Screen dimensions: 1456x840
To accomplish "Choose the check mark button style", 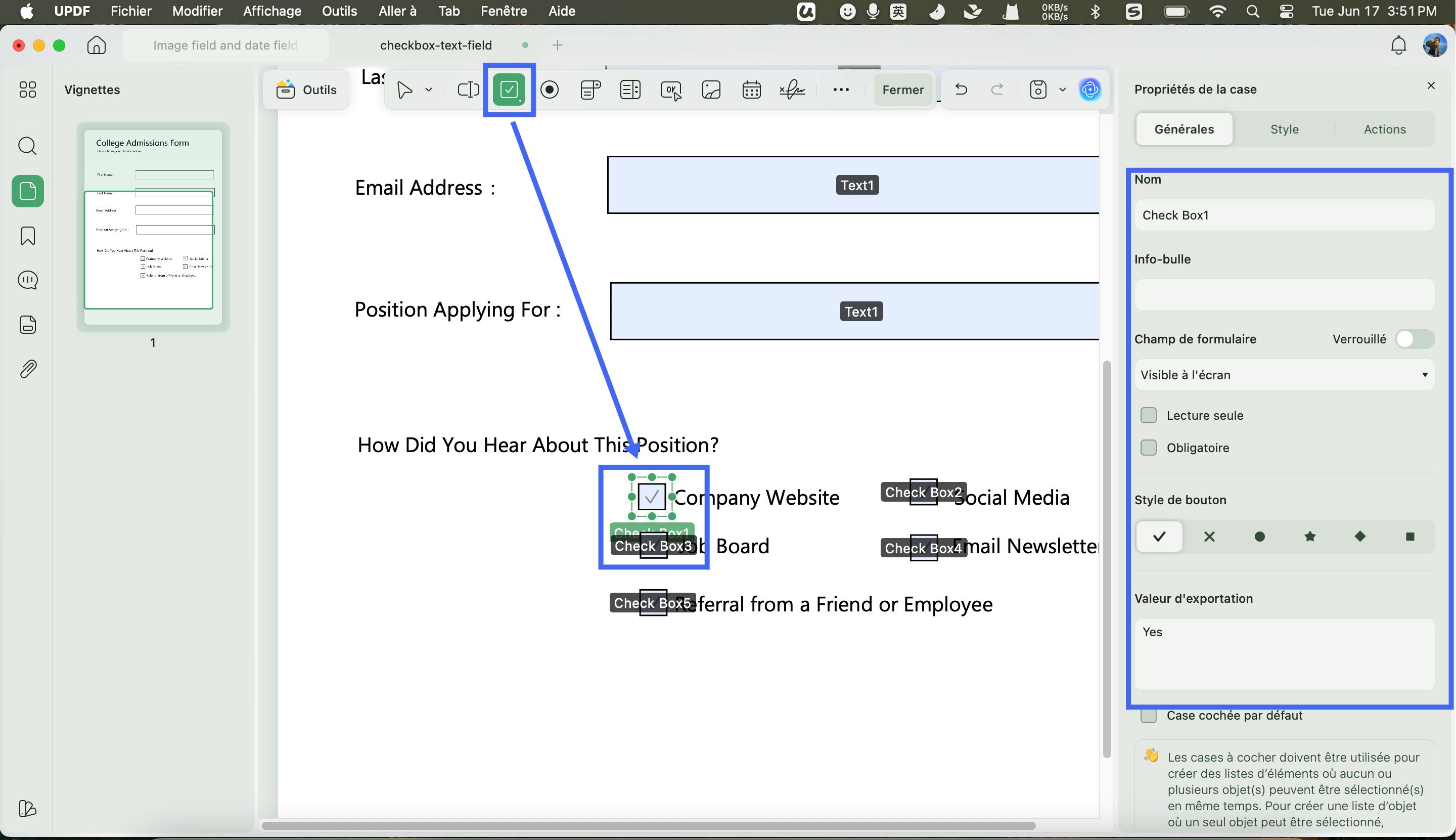I will click(1159, 537).
